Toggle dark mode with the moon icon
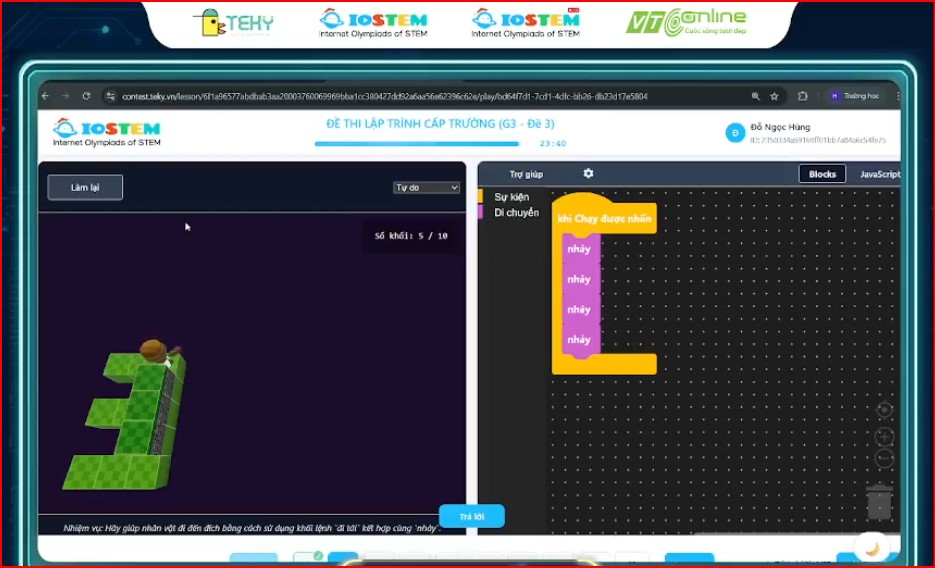The height and width of the screenshot is (568, 935). pos(871,548)
